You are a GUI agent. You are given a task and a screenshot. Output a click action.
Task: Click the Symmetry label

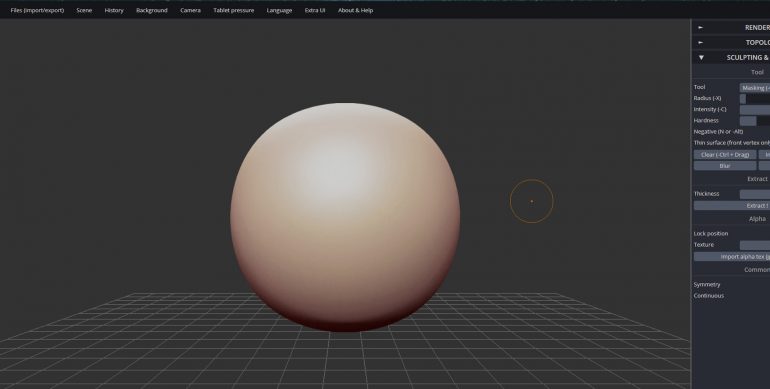coord(707,285)
